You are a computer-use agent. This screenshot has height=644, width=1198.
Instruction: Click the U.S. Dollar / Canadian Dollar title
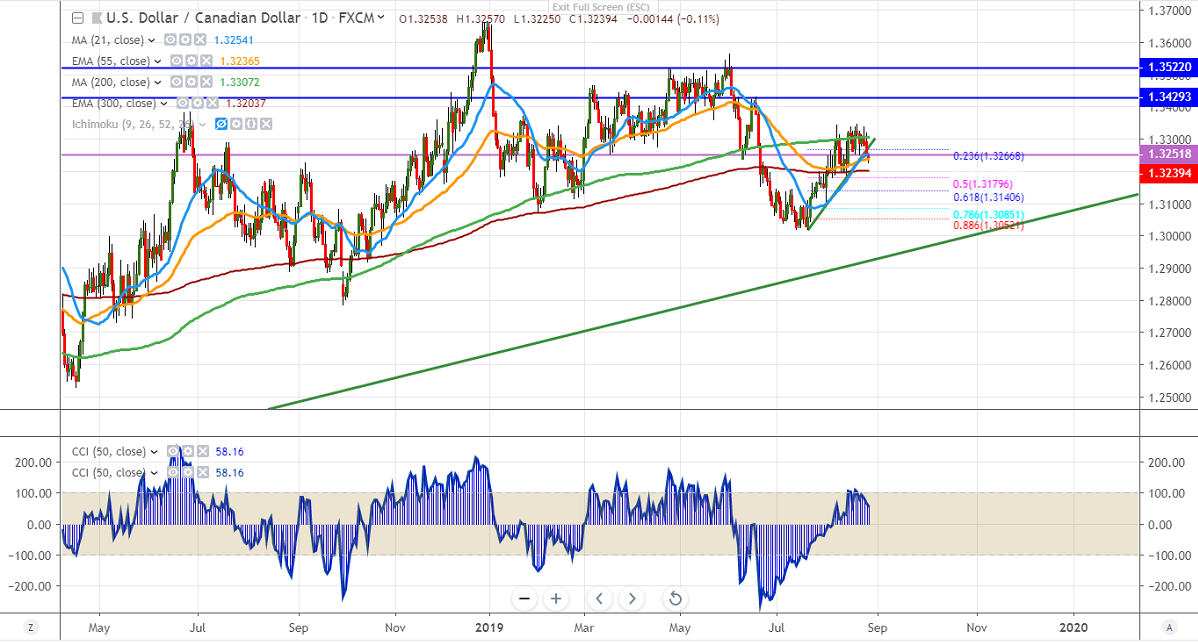click(x=203, y=18)
